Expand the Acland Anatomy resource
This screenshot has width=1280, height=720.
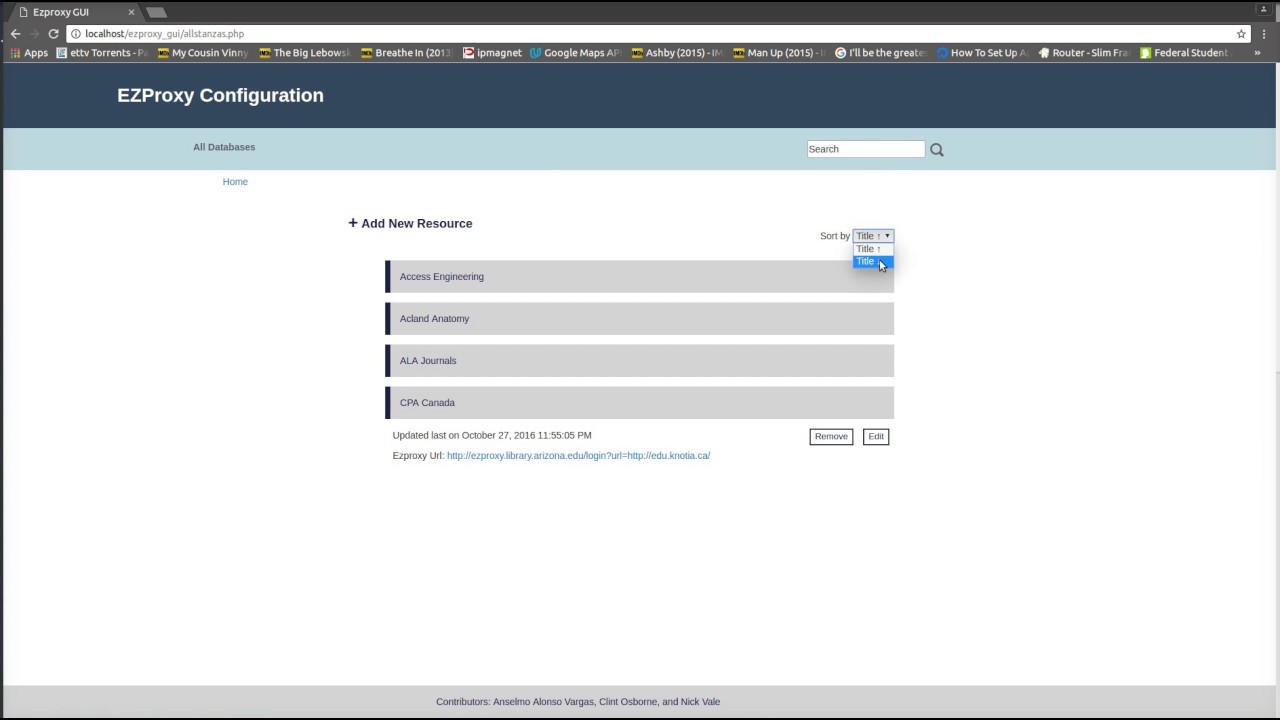[x=639, y=319]
